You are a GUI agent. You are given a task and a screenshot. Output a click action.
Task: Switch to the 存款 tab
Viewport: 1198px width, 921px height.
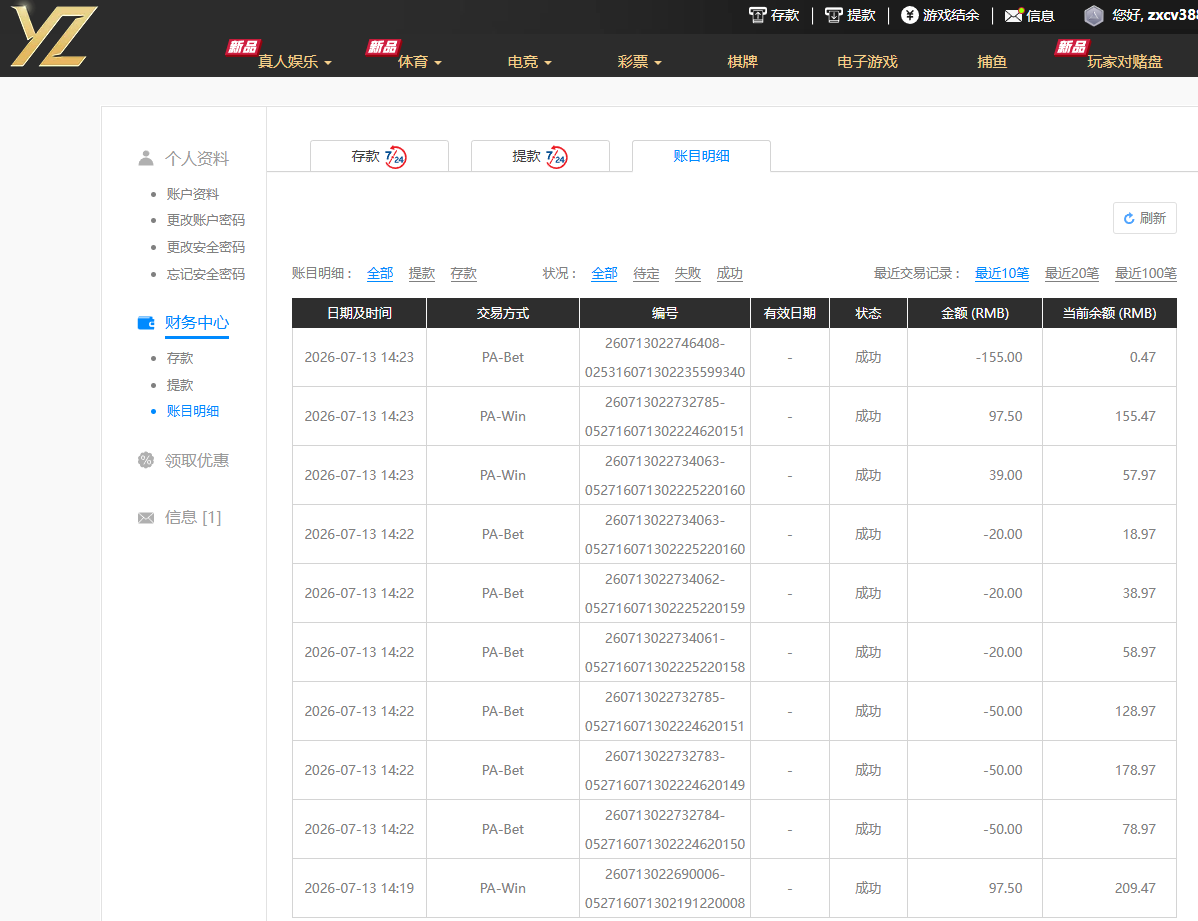click(x=379, y=156)
